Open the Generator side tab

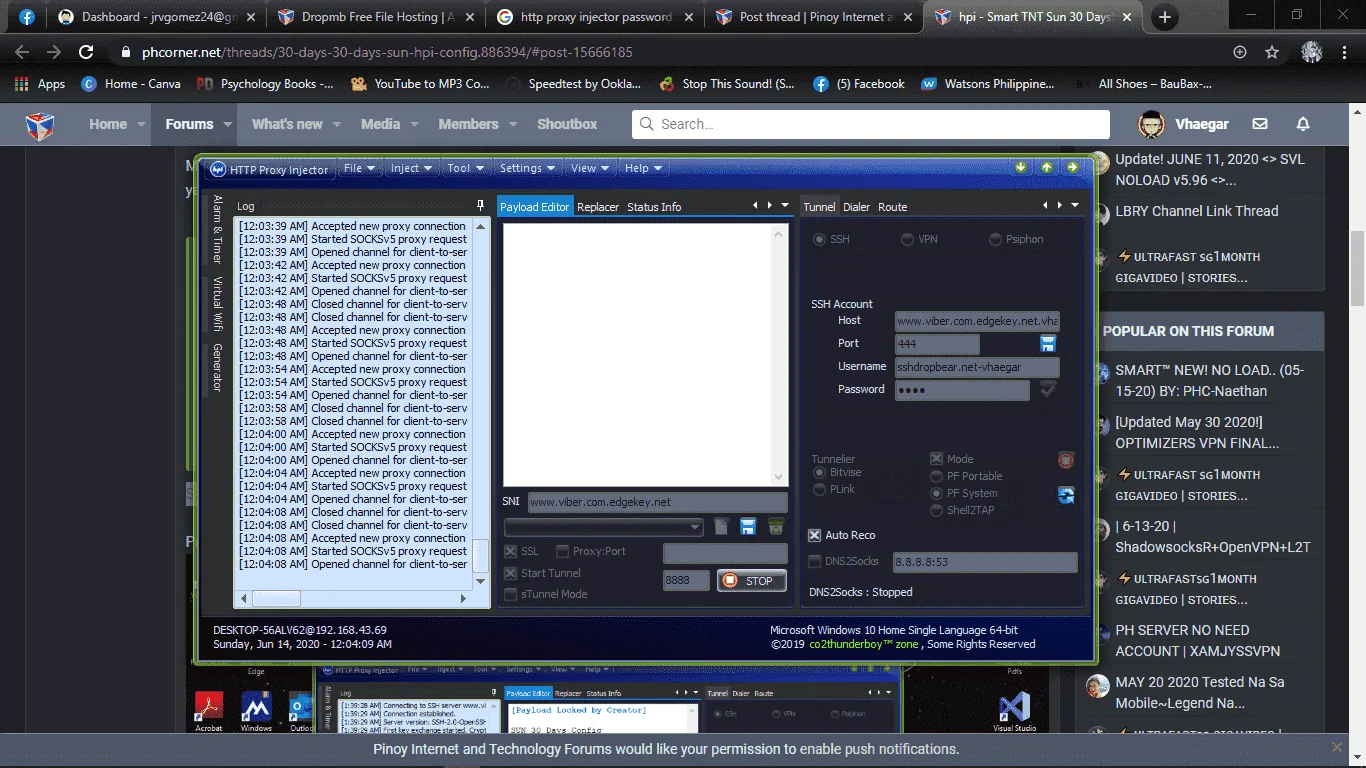pos(217,367)
